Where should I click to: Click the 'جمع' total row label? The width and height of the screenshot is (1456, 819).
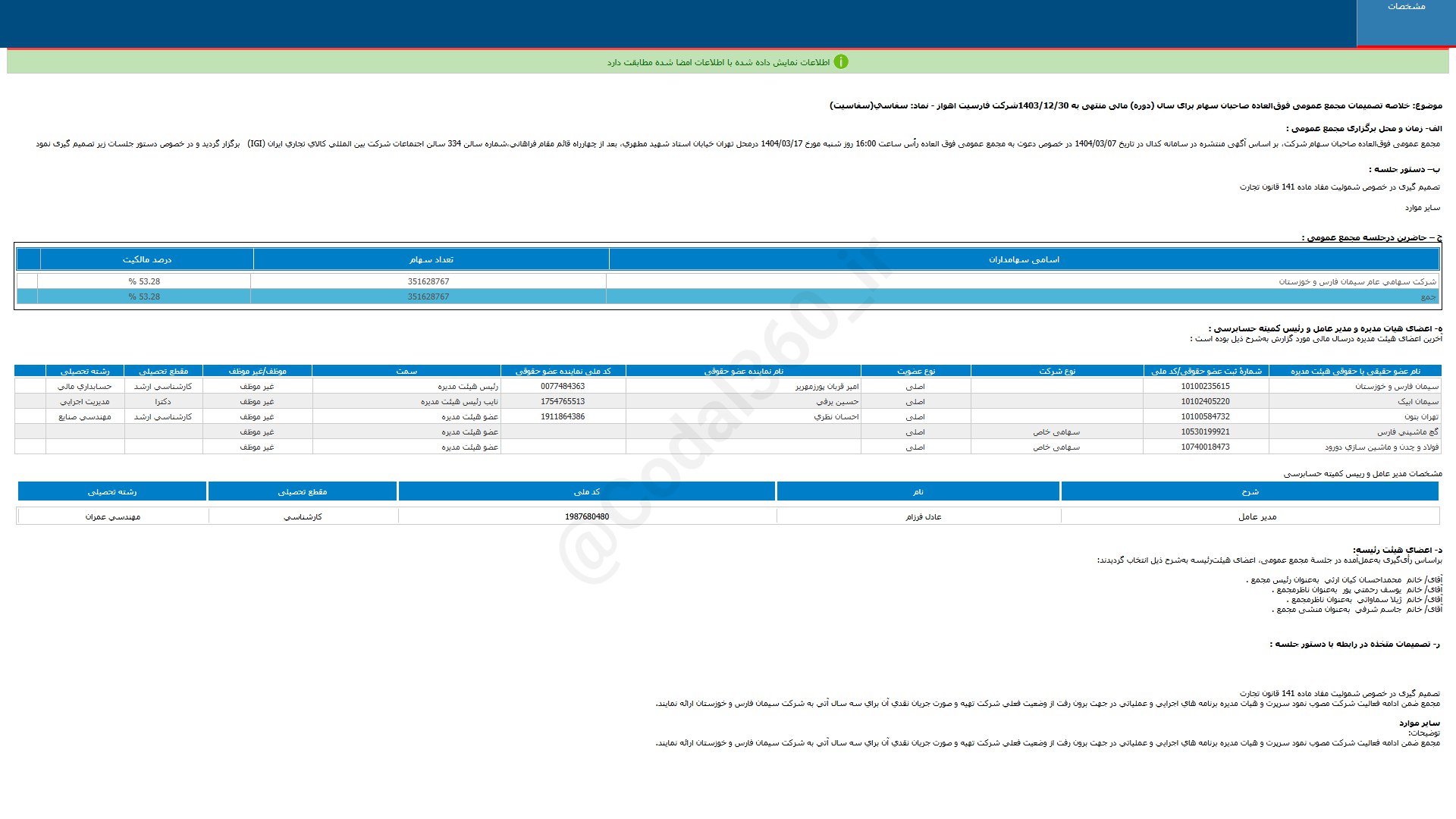tap(1429, 297)
